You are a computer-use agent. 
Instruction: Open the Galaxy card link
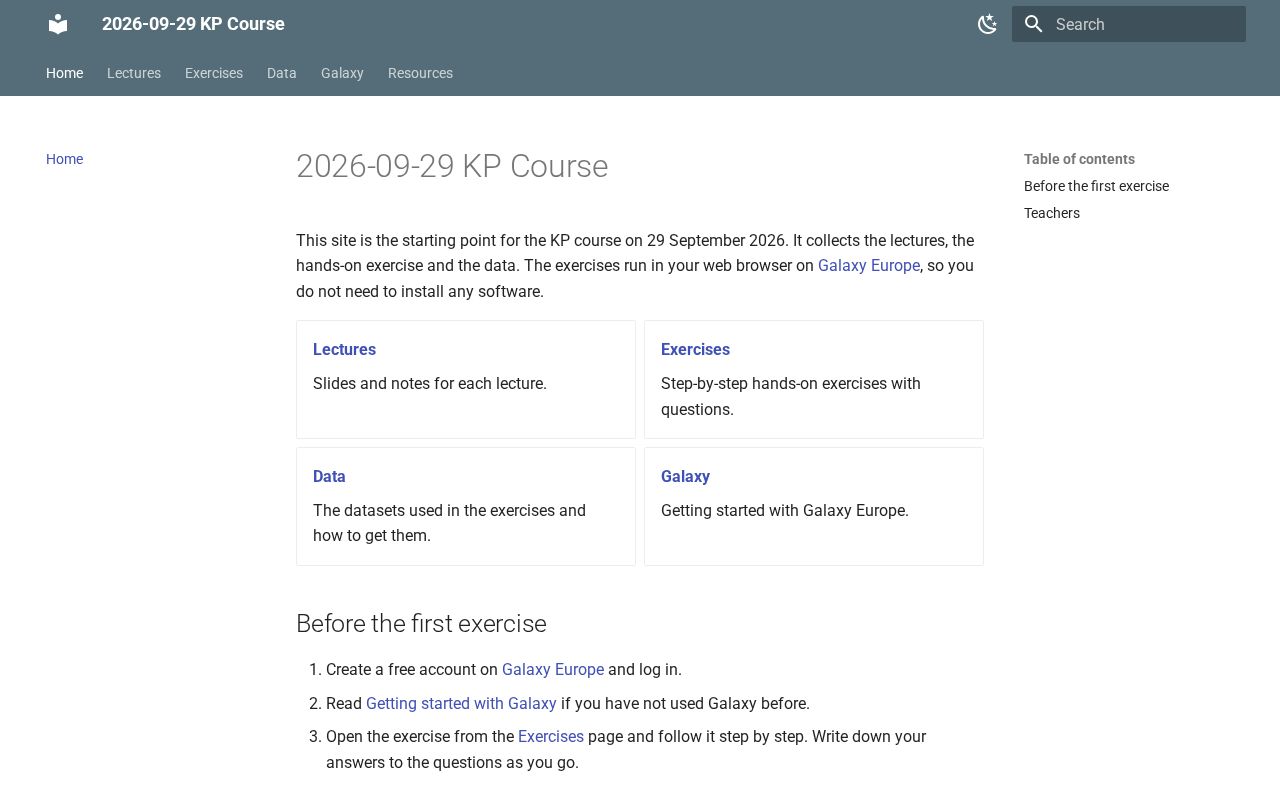685,476
